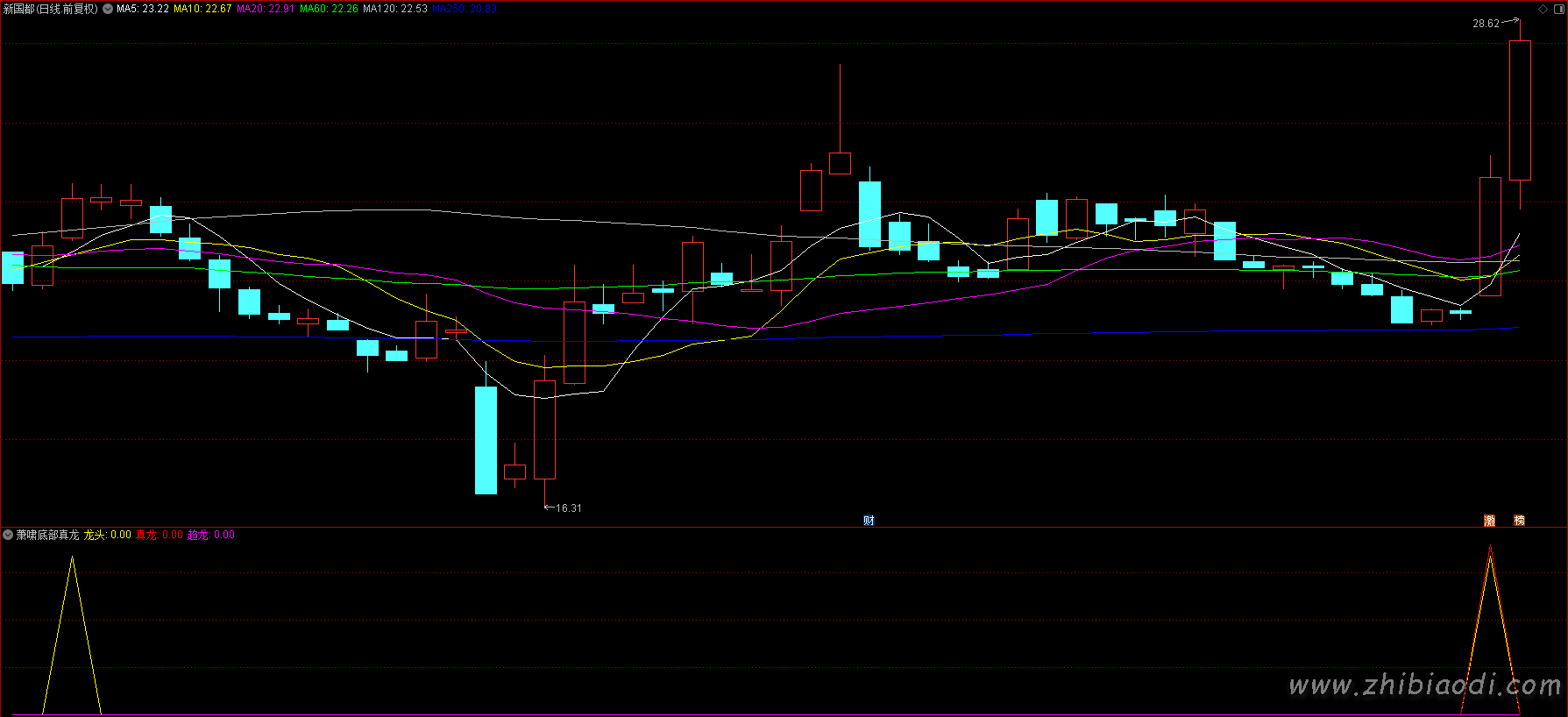Click the 榜 marker icon
1568x717 pixels.
(x=1519, y=521)
